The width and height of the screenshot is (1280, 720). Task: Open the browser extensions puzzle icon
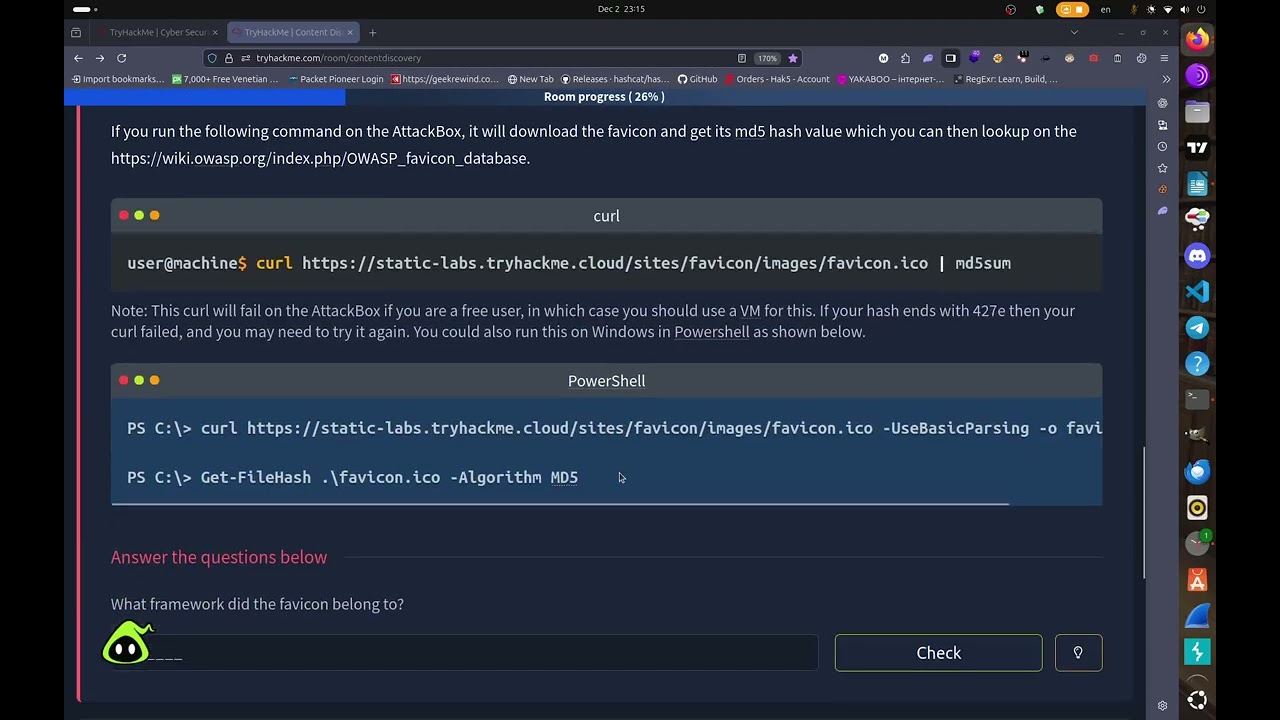pos(905,58)
